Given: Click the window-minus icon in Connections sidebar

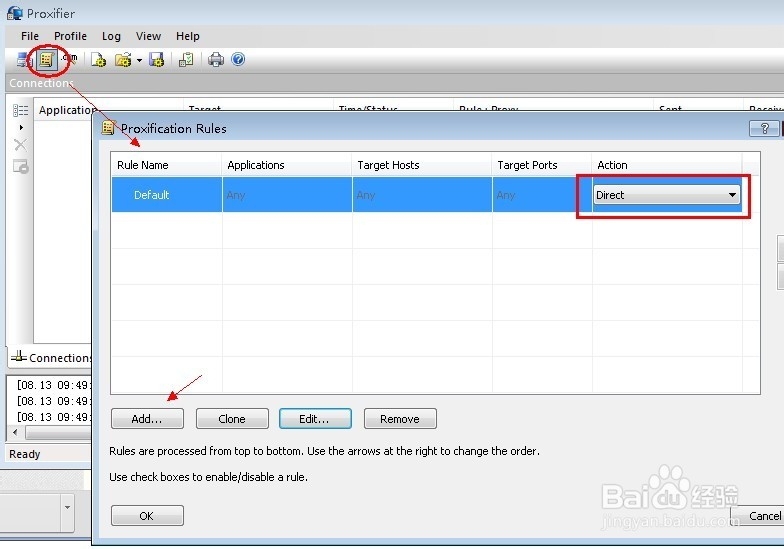Looking at the screenshot, I should (21, 166).
